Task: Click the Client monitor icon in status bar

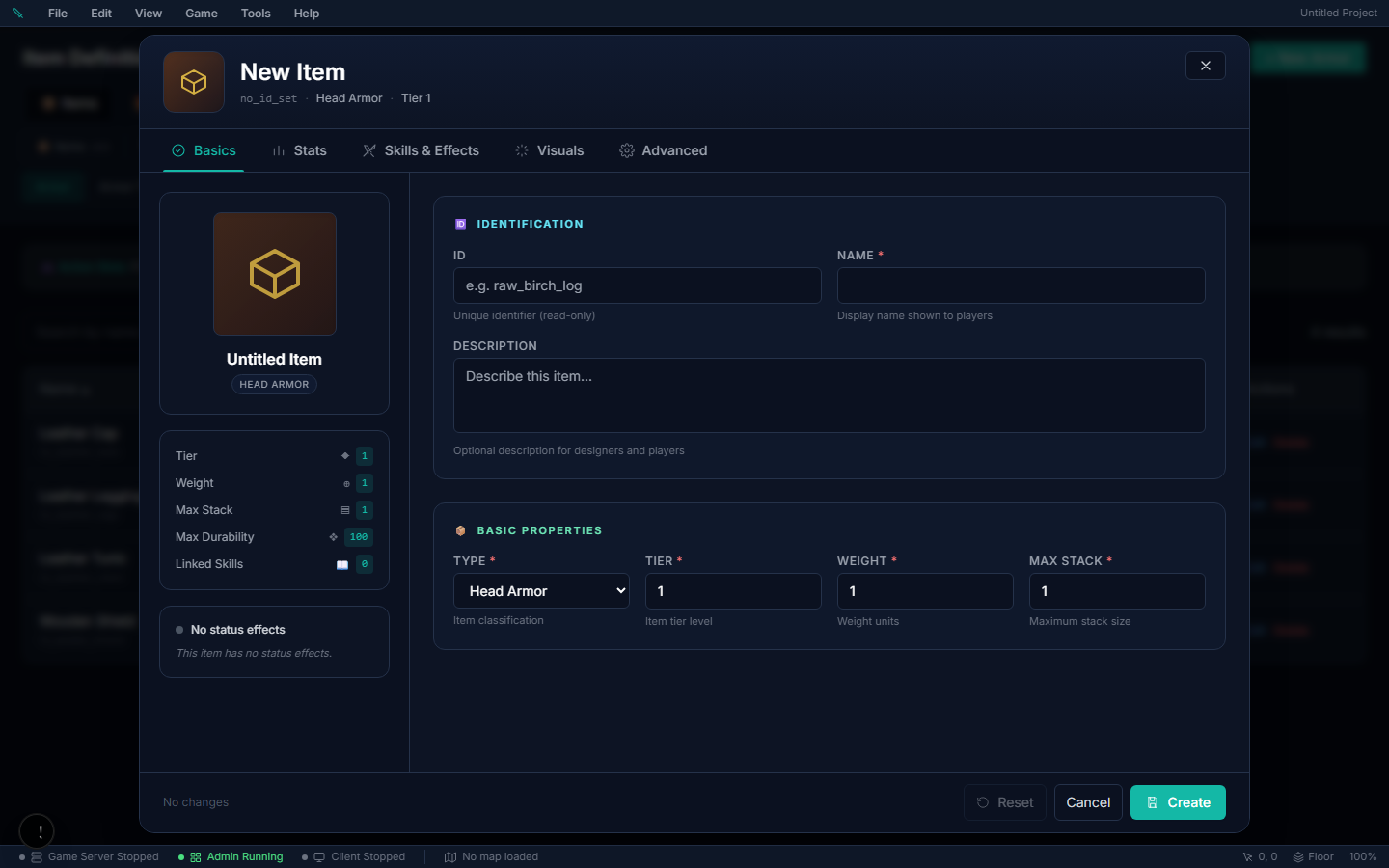Action: click(x=319, y=856)
